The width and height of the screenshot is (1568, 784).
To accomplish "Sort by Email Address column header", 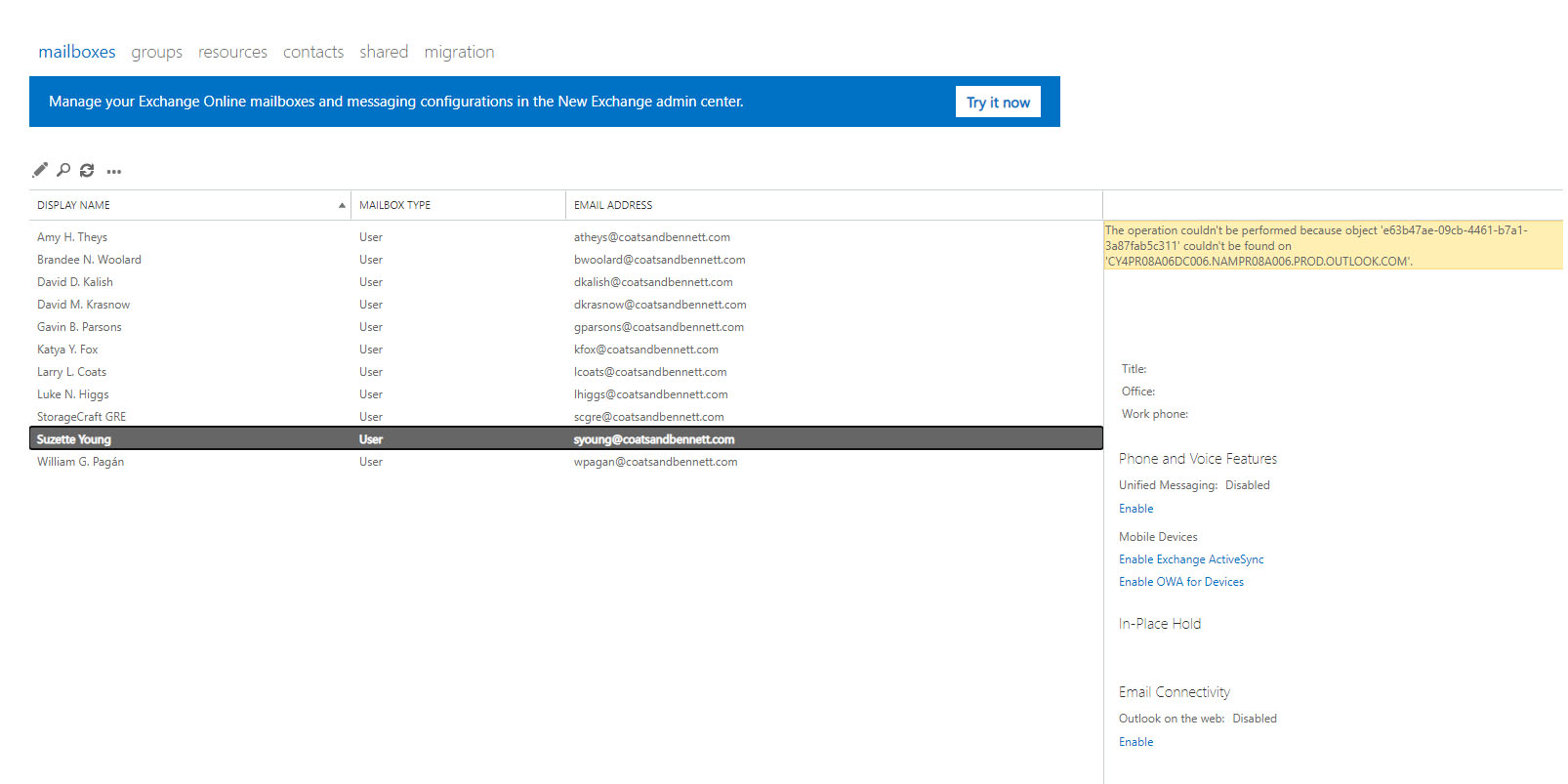I will (x=834, y=205).
